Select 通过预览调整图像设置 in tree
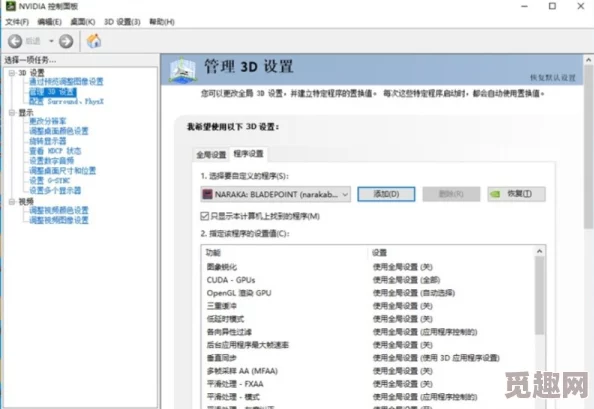This screenshot has width=594, height=409. [x=66, y=81]
